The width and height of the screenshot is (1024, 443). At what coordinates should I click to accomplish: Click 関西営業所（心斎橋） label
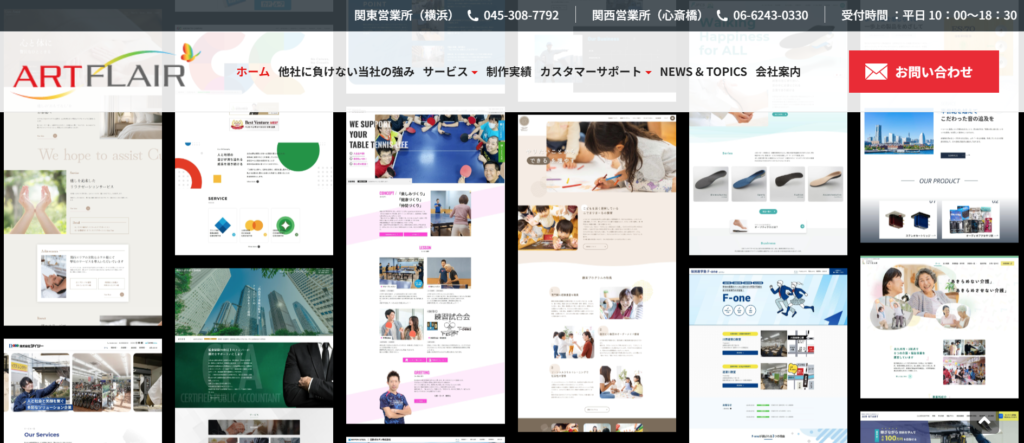click(x=649, y=16)
